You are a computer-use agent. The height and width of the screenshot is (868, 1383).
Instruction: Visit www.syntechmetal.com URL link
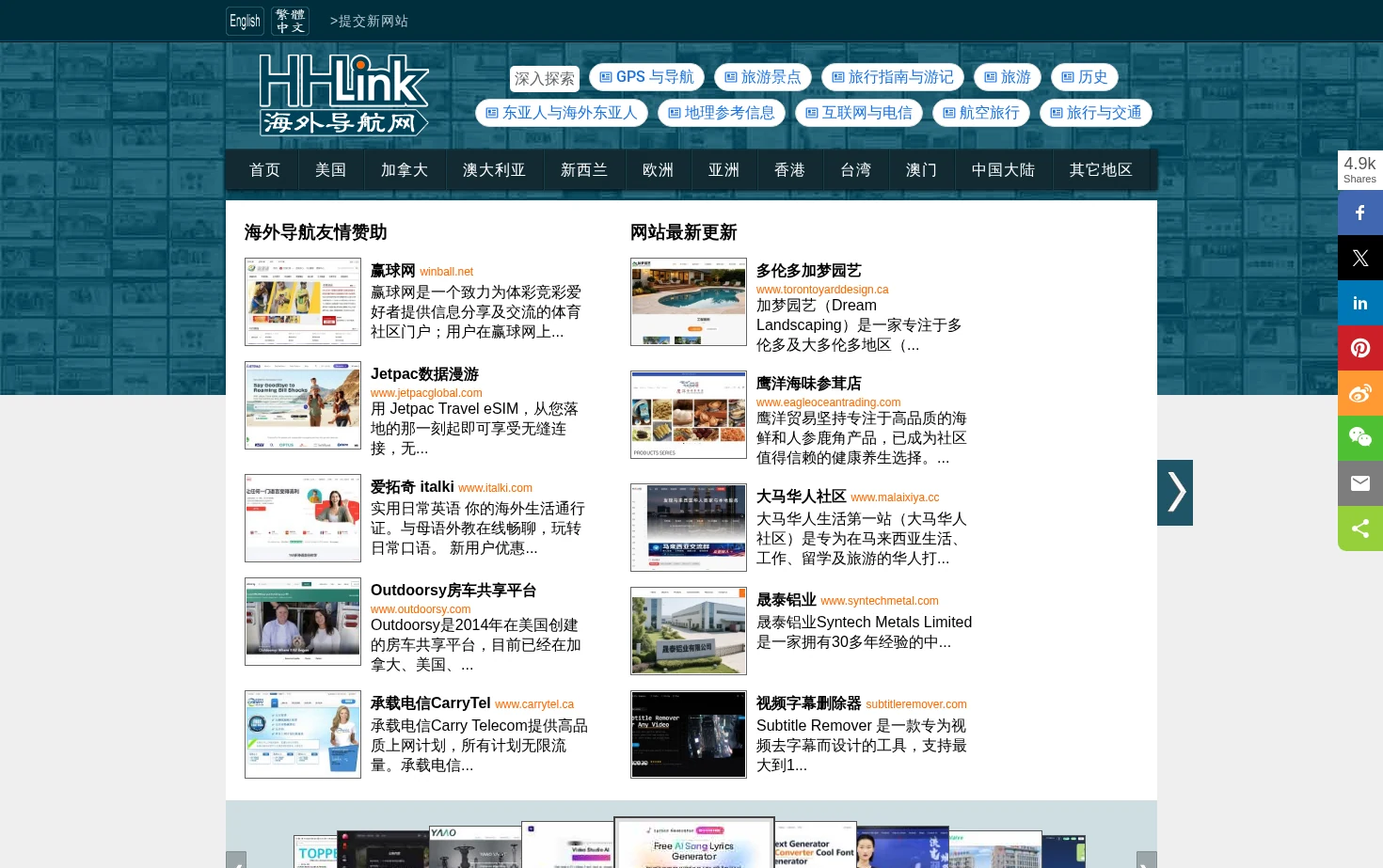(879, 601)
